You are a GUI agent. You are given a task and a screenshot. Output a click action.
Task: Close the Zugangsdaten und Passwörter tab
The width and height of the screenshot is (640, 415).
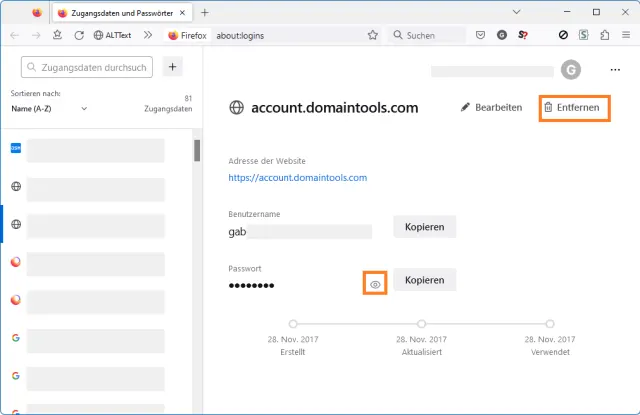182,13
